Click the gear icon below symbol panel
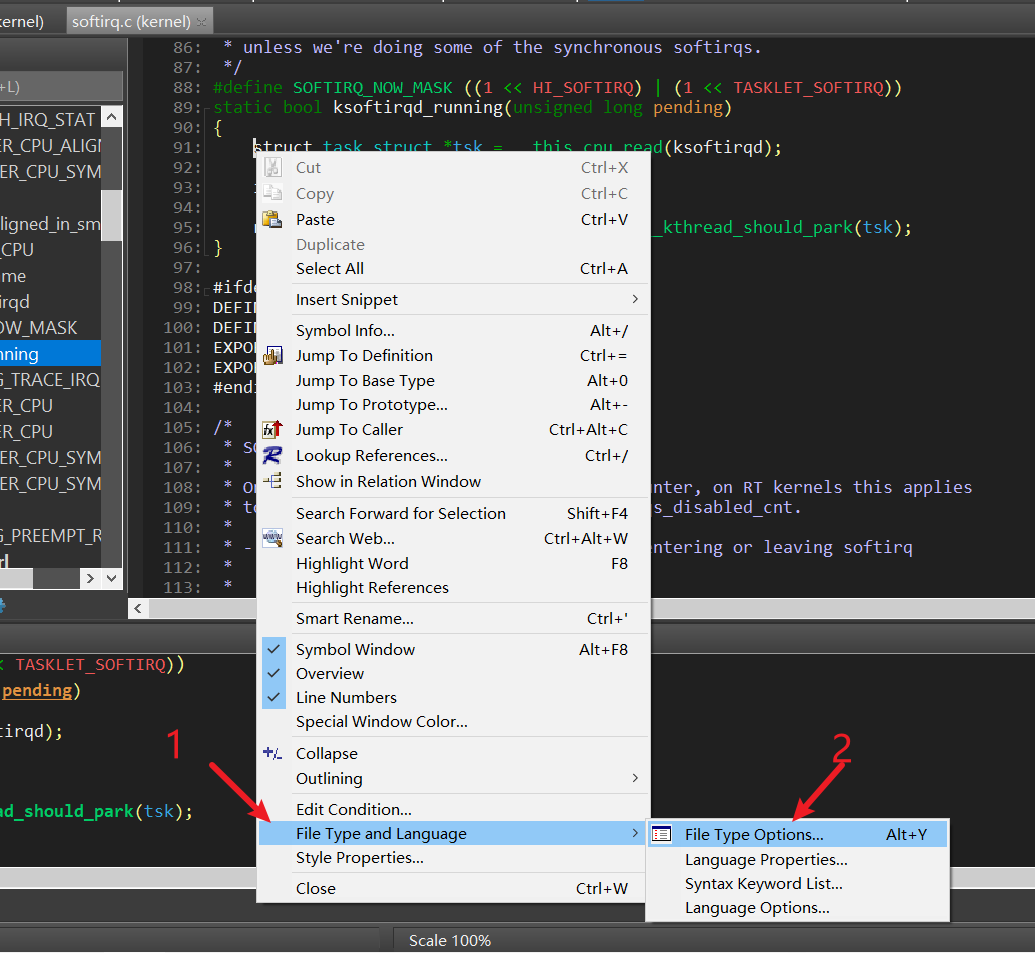The width and height of the screenshot is (1035, 953). pyautogui.click(x=2, y=605)
